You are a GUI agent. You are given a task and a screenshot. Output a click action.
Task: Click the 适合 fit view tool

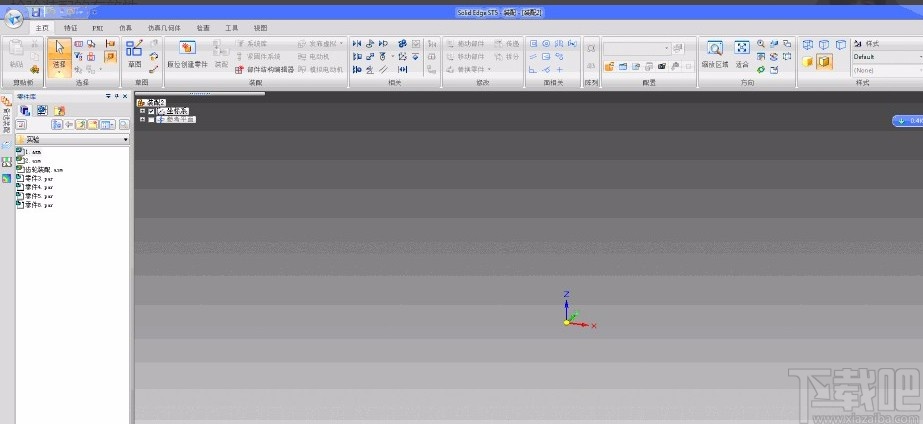pyautogui.click(x=742, y=54)
